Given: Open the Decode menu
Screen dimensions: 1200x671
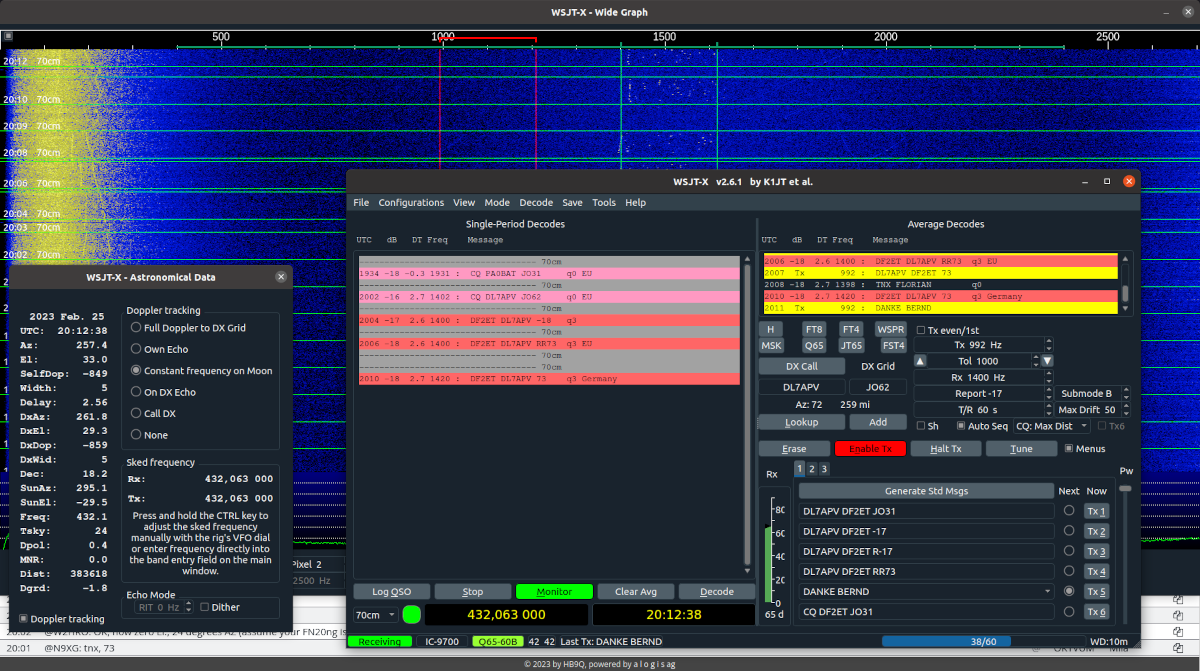Looking at the screenshot, I should (536, 202).
